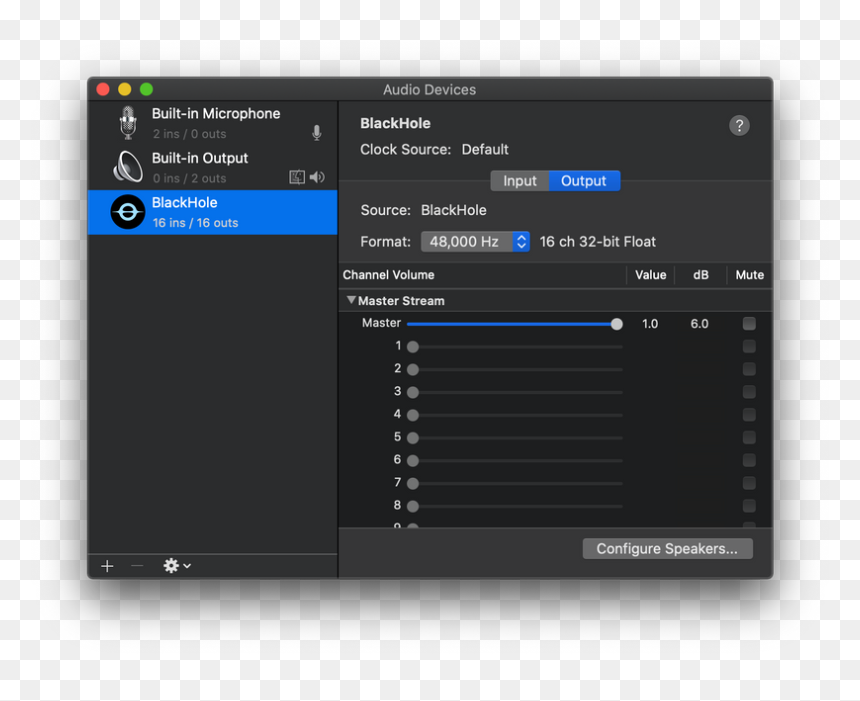Collapse the Master Stream section
The height and width of the screenshot is (701, 860).
pyautogui.click(x=351, y=300)
